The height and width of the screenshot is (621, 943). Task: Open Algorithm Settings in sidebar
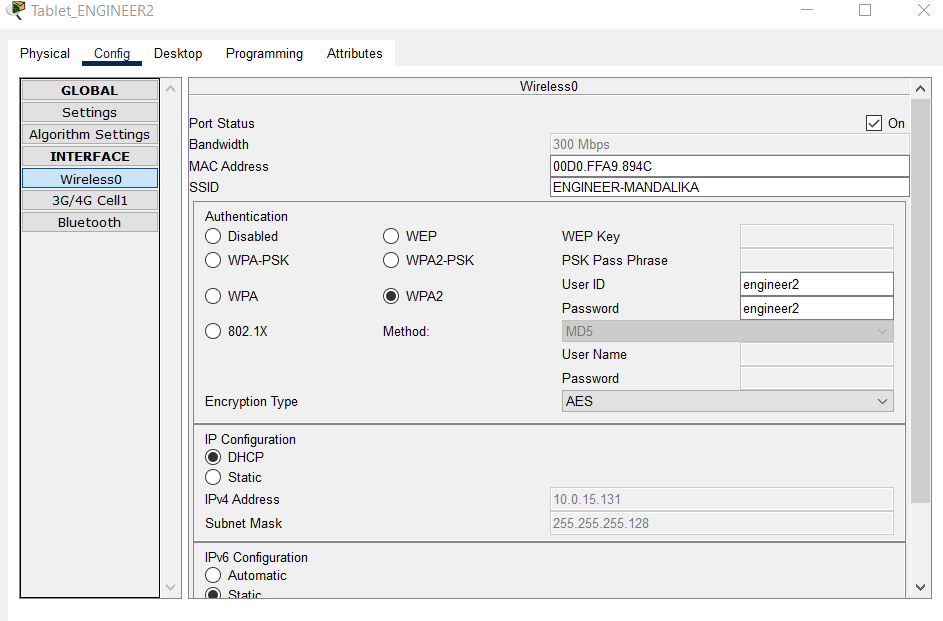(x=90, y=134)
